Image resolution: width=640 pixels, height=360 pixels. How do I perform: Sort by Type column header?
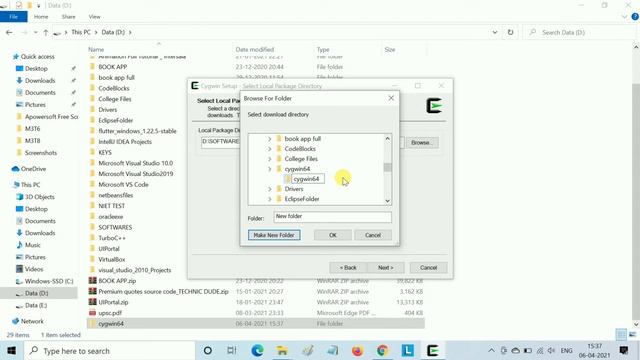point(323,50)
